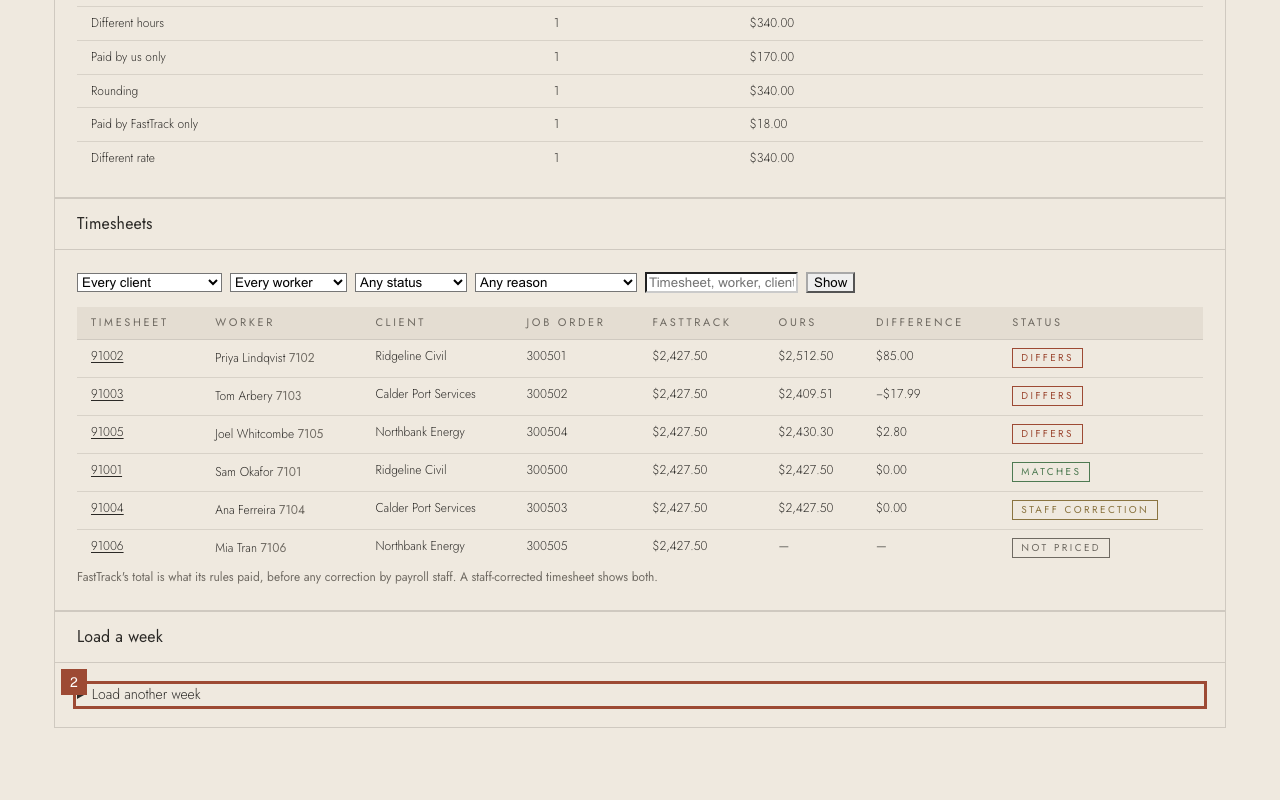Open the Every client dropdown
Screen dimensions: 1280x800
pyautogui.click(x=149, y=283)
